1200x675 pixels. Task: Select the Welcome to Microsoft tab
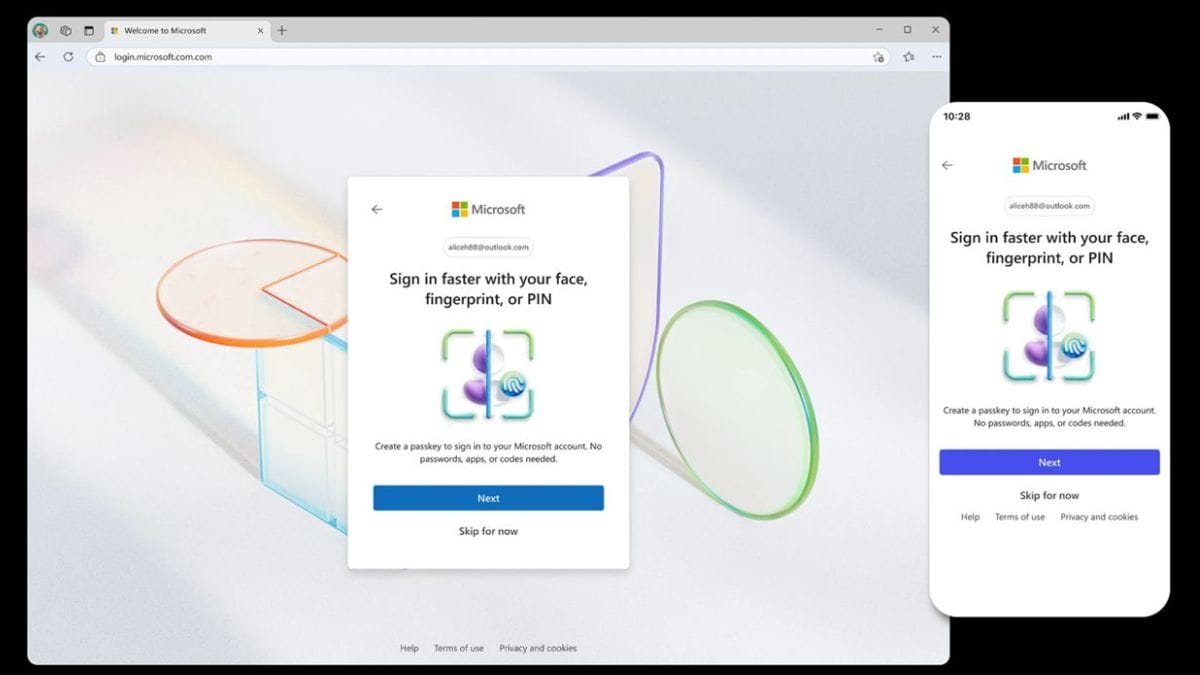(170, 31)
